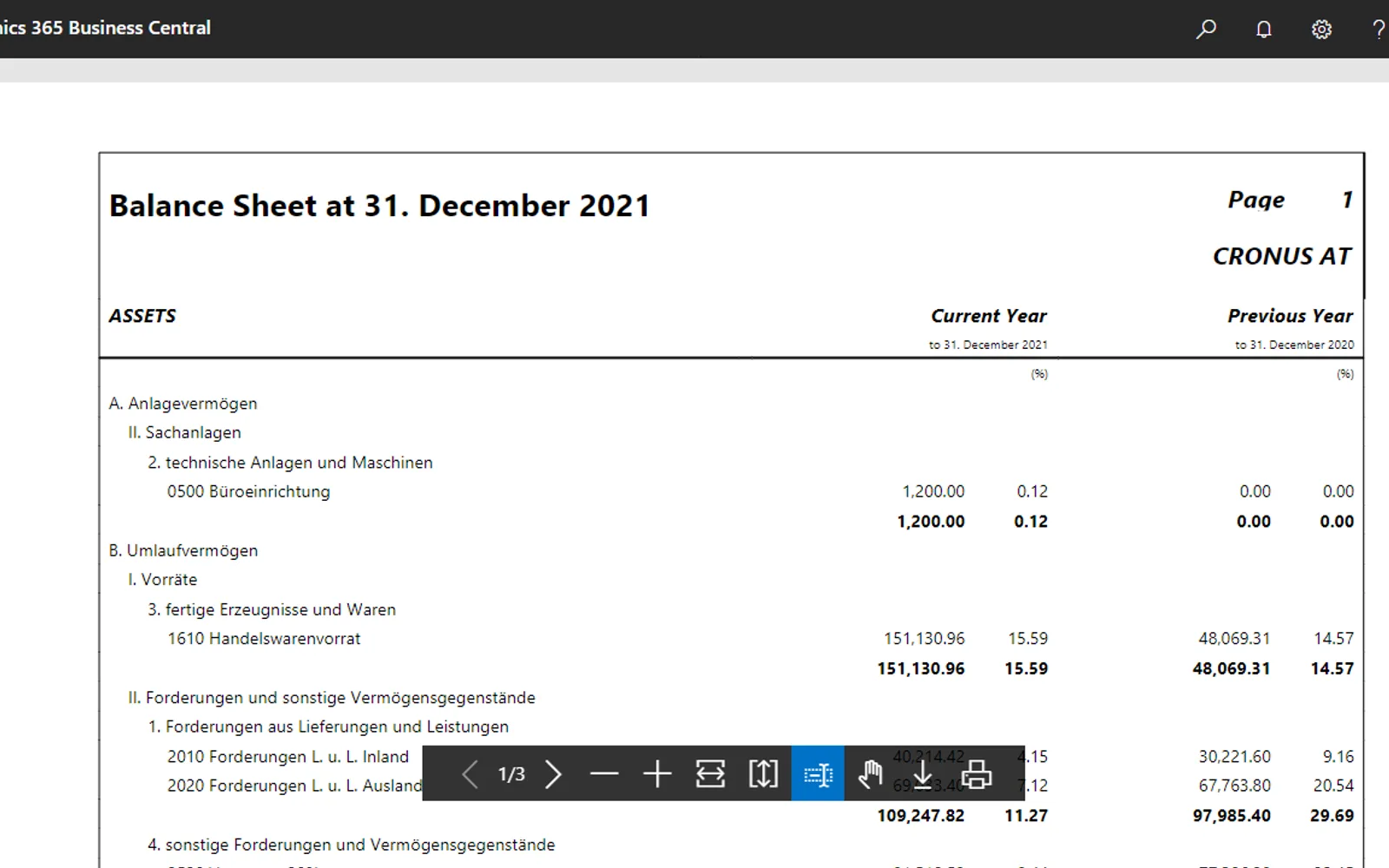Select '1. Forderungen aus Lieferungen und Leistungen'
The image size is (1389, 868).
(x=328, y=727)
